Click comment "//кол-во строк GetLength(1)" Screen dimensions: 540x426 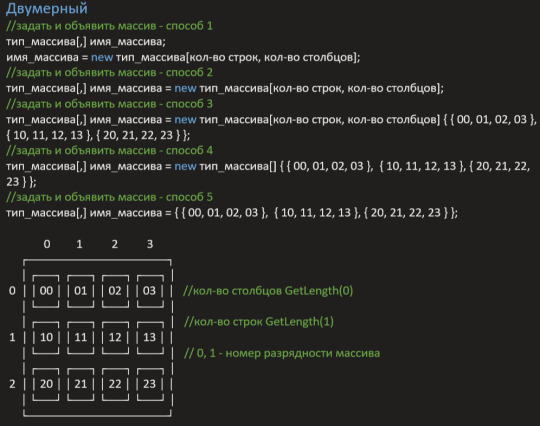point(259,322)
